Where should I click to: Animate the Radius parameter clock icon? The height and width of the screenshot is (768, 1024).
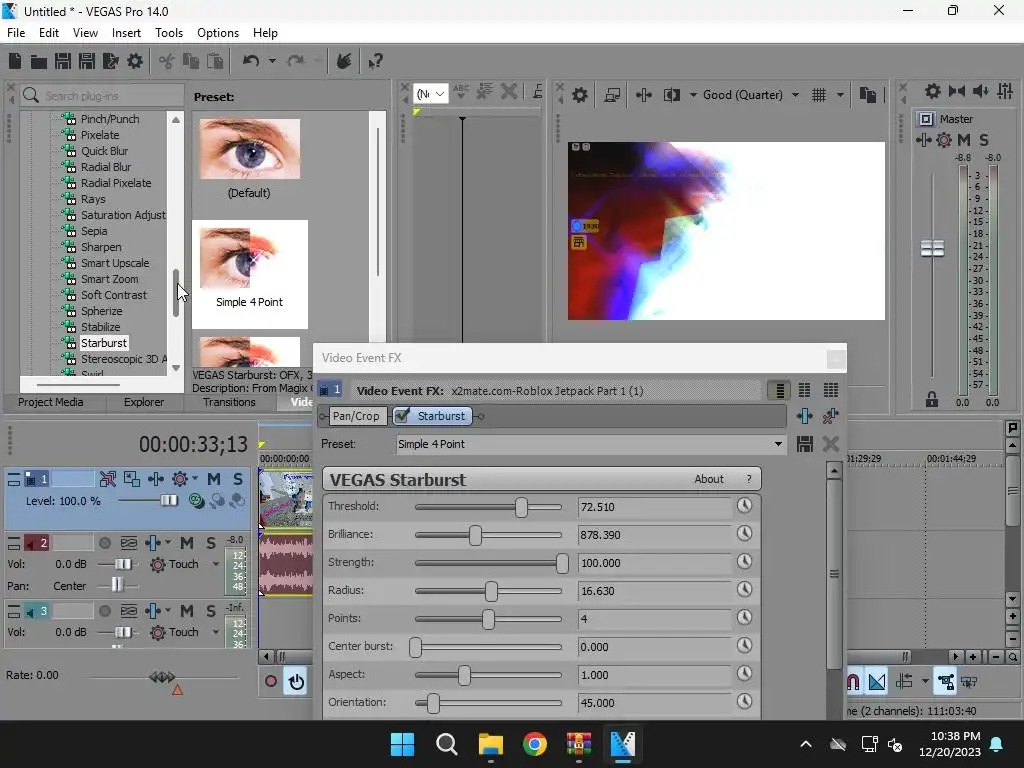pos(744,590)
